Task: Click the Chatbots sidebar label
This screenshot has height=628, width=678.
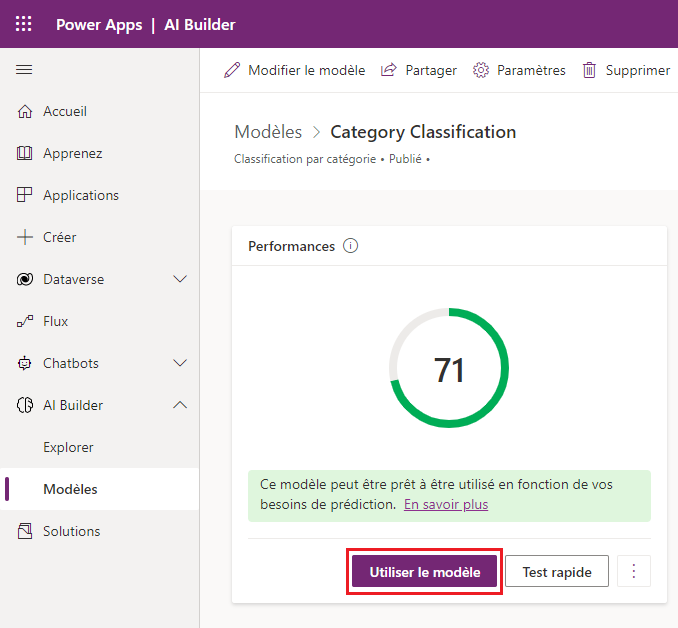Action: click(x=71, y=363)
